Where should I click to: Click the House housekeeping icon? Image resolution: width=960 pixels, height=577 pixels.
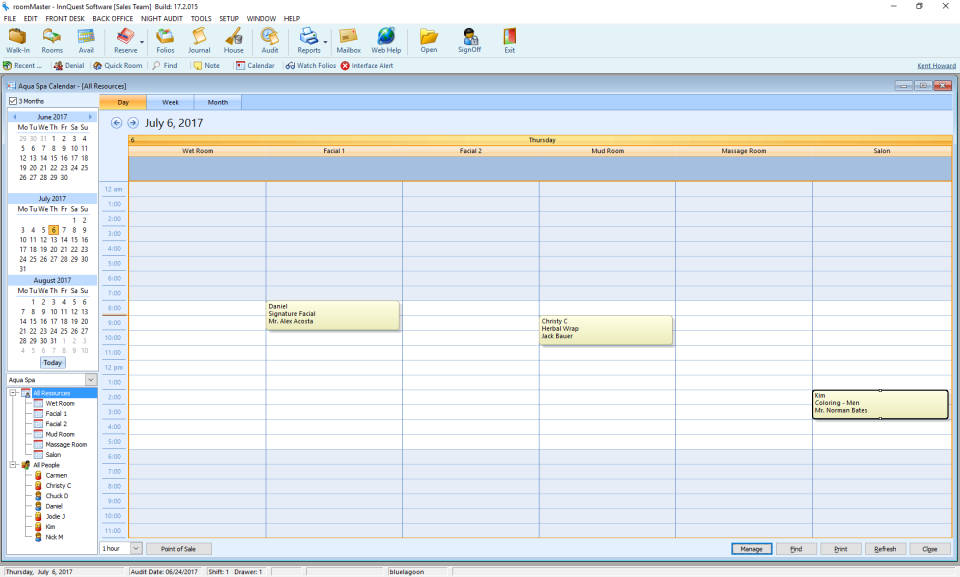(233, 39)
